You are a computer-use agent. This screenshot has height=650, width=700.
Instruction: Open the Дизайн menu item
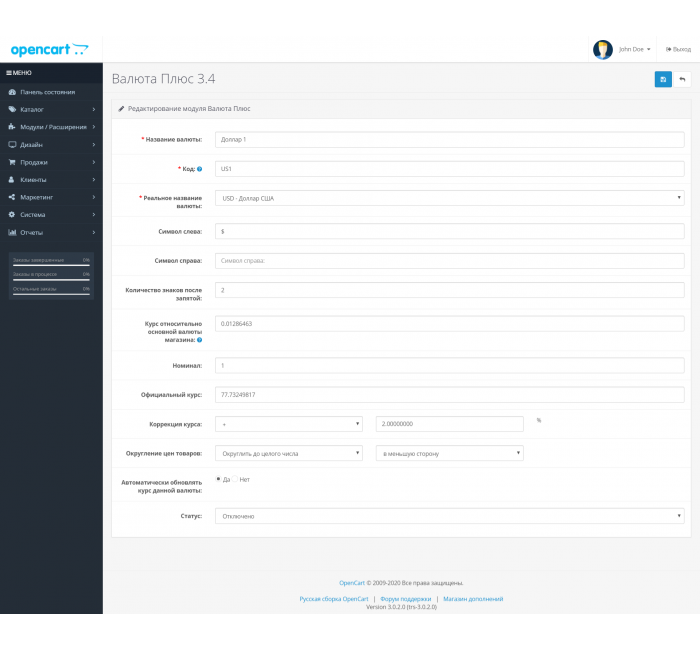(x=51, y=145)
